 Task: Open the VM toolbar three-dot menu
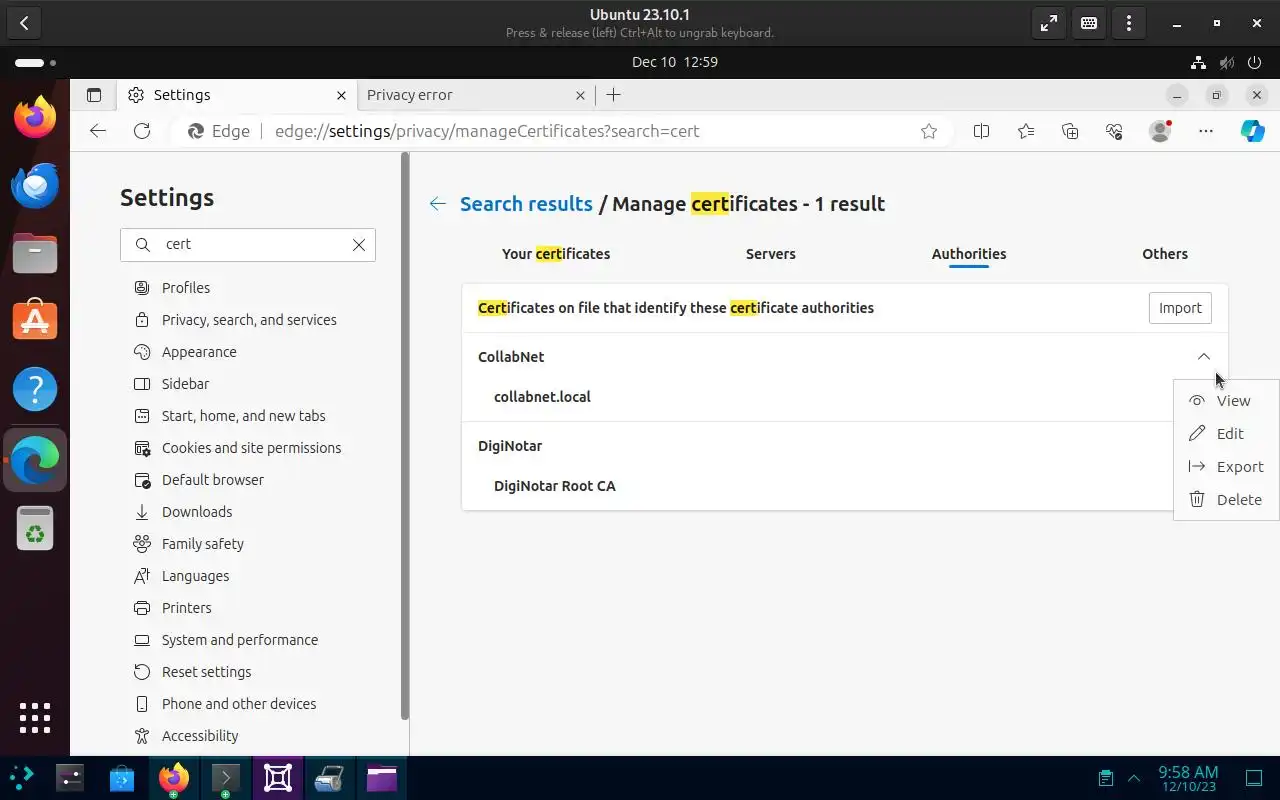point(1129,23)
